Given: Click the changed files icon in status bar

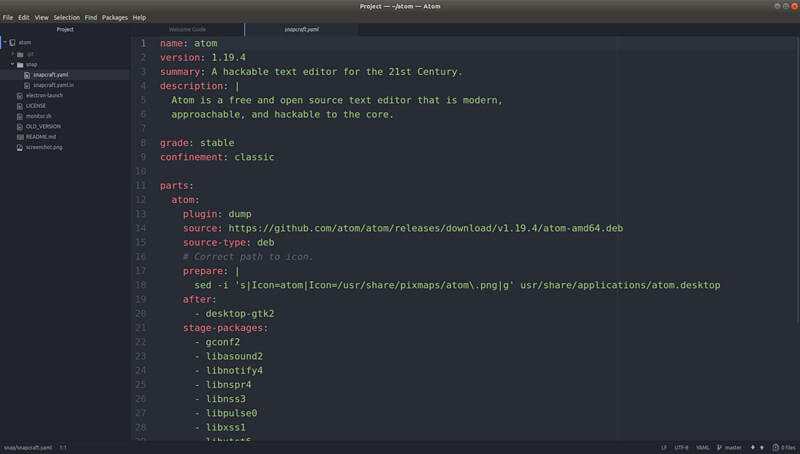Looking at the screenshot, I should tap(776, 447).
